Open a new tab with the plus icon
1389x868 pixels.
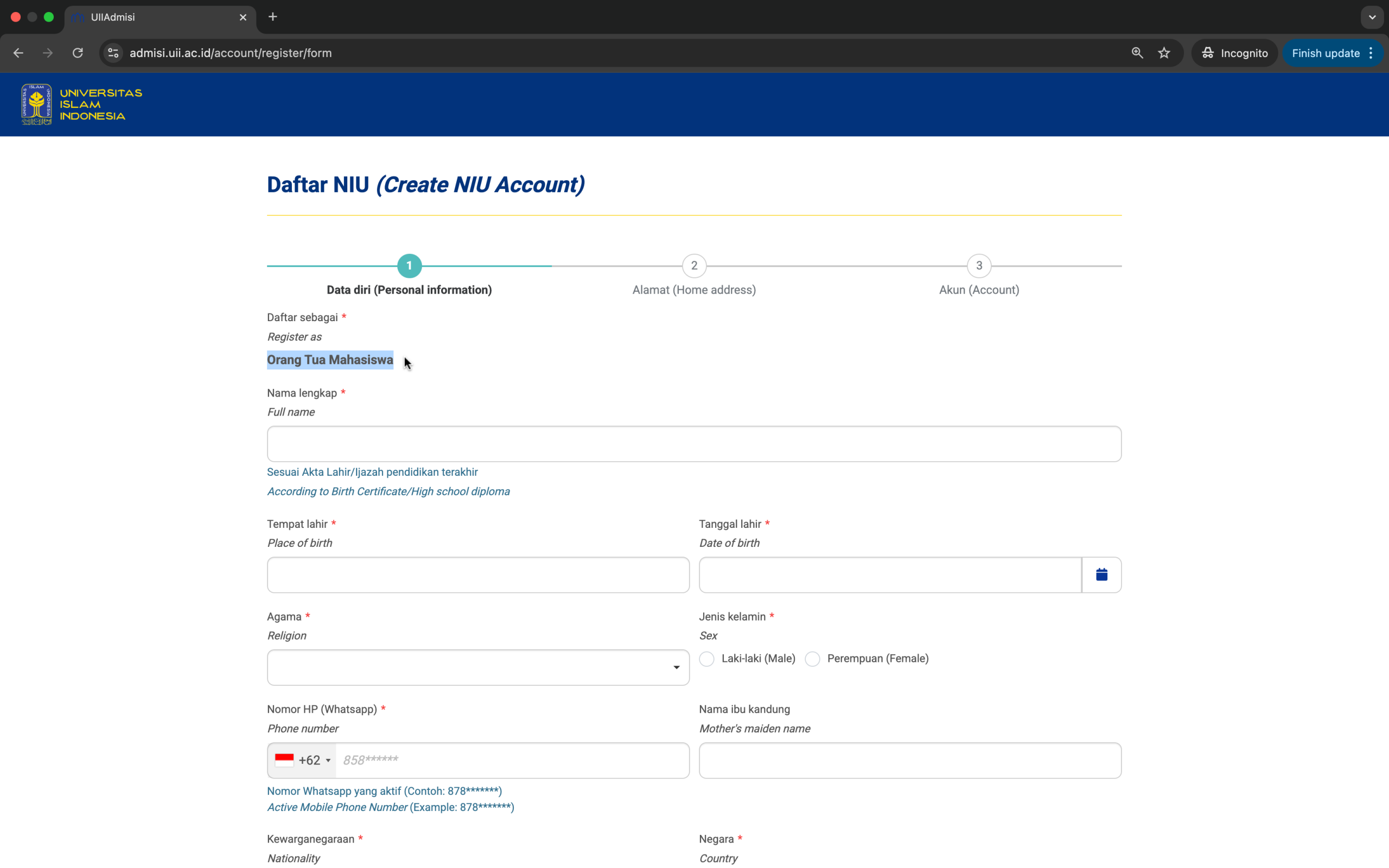click(272, 17)
